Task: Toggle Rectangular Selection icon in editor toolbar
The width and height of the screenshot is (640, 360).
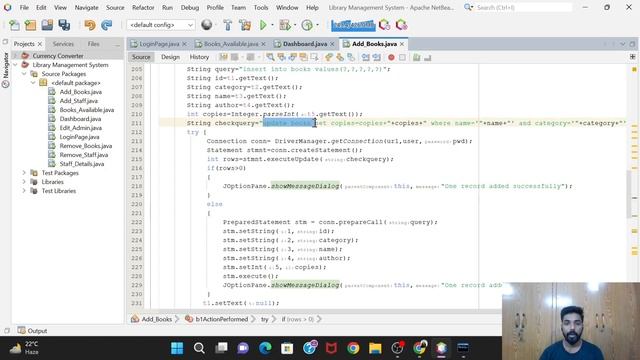Action: (314, 58)
